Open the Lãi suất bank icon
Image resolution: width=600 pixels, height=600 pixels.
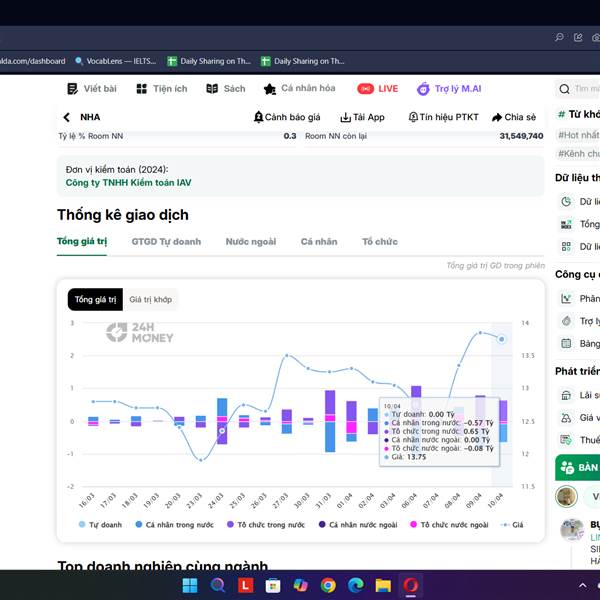566,395
